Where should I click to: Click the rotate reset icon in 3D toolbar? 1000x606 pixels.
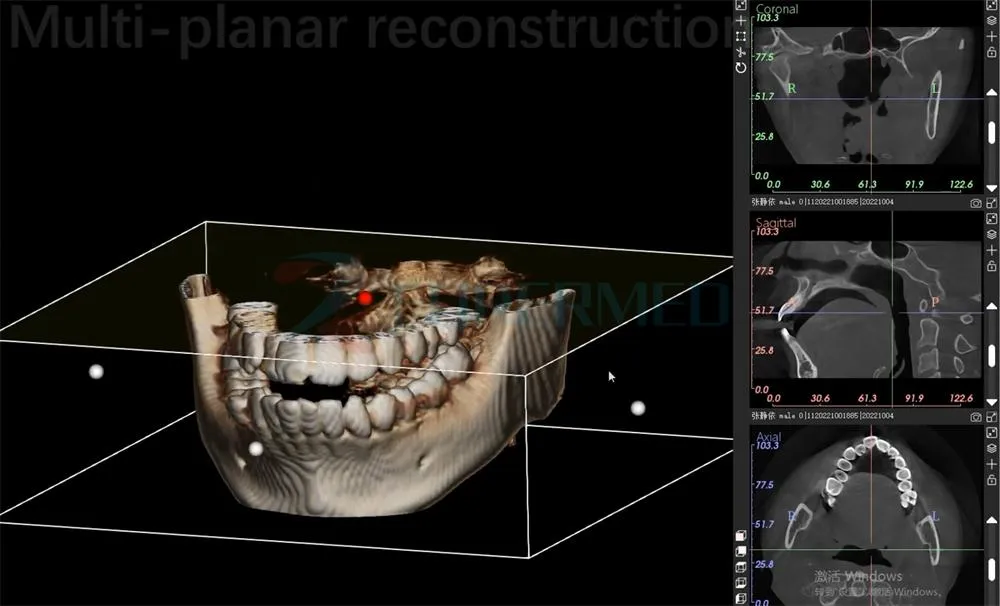pos(740,66)
